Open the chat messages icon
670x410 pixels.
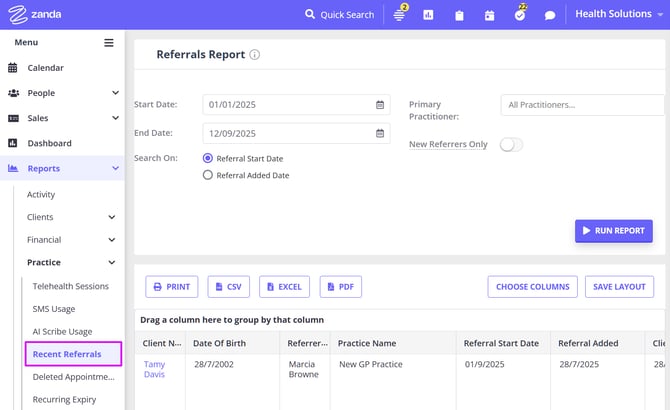(x=550, y=15)
